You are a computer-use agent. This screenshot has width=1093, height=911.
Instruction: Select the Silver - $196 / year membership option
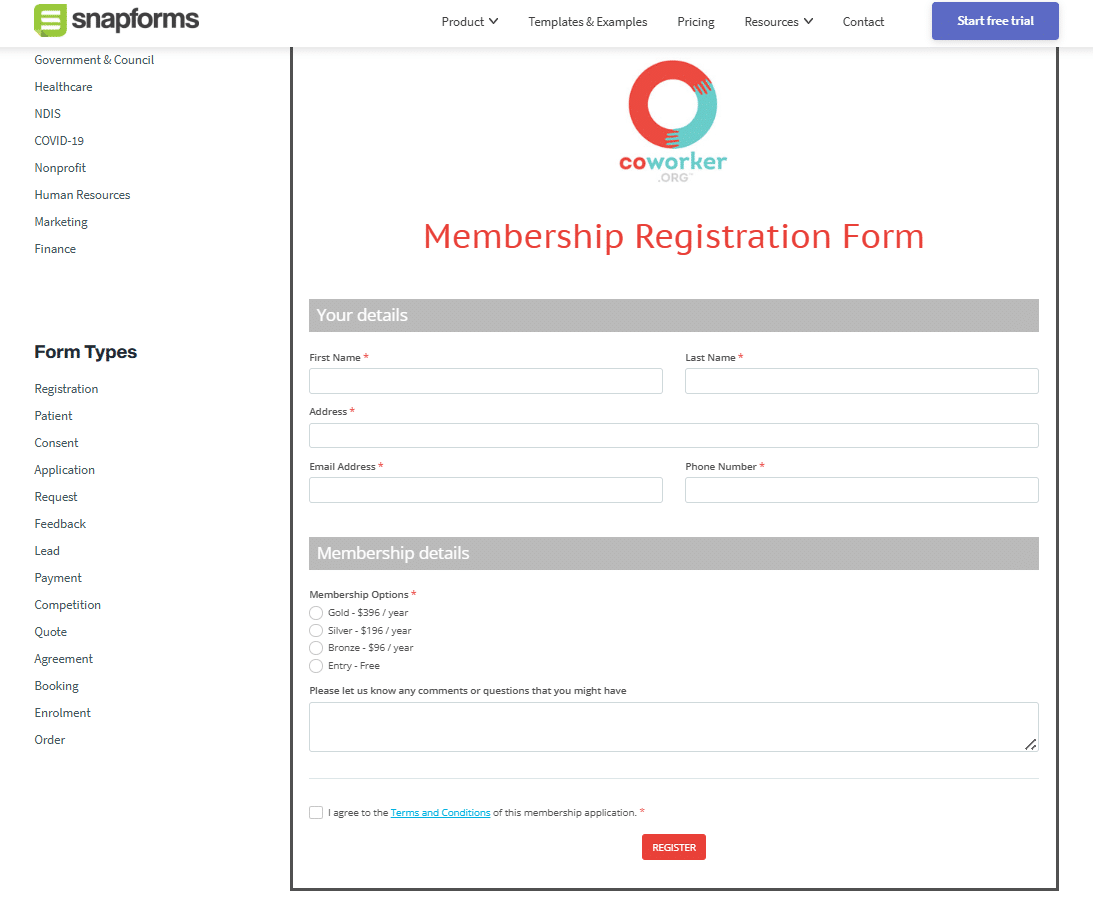315,630
